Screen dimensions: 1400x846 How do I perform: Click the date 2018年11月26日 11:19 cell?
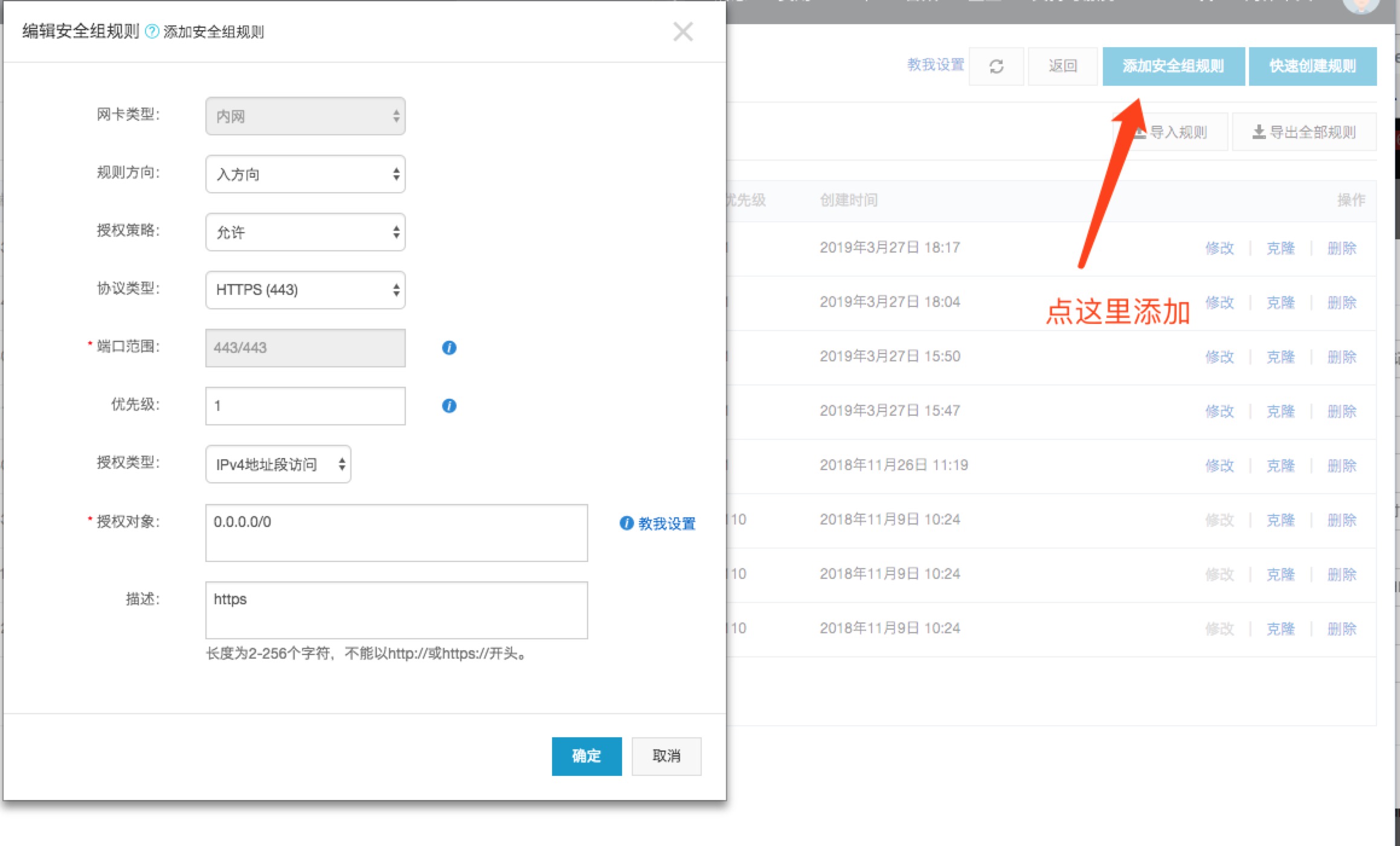pyautogui.click(x=894, y=465)
